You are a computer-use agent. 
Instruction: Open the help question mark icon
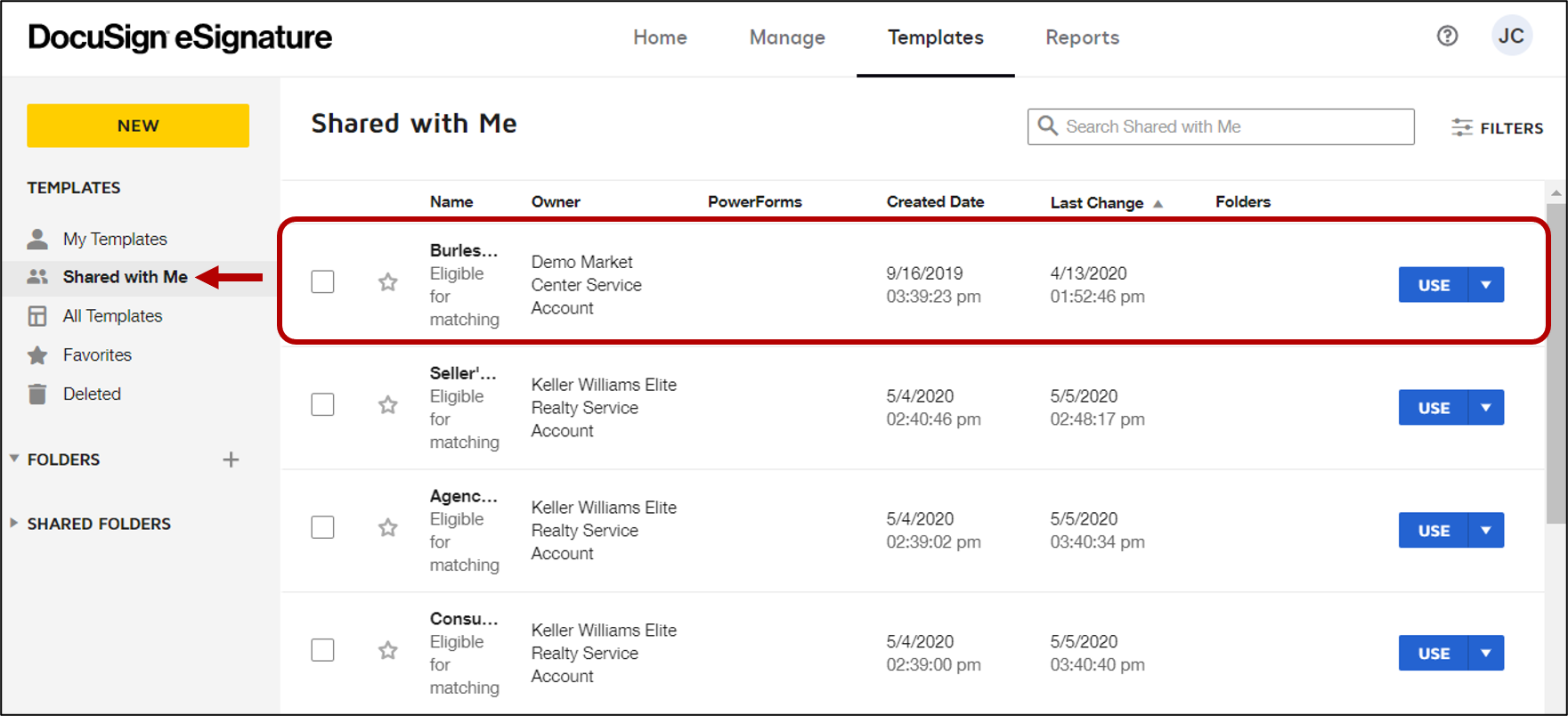tap(1447, 37)
